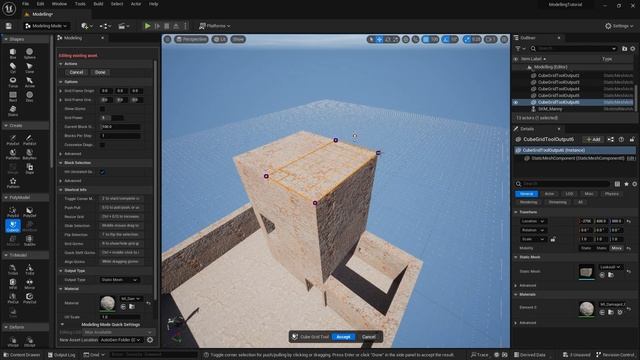The height and width of the screenshot is (360, 640).
Task: Select the Arrow shape tool
Action: [x=29, y=82]
